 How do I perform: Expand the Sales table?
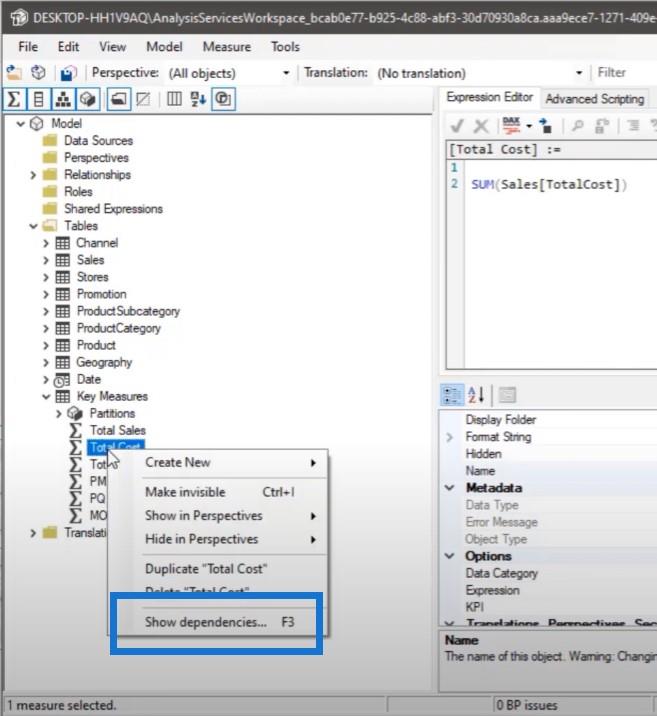(46, 260)
